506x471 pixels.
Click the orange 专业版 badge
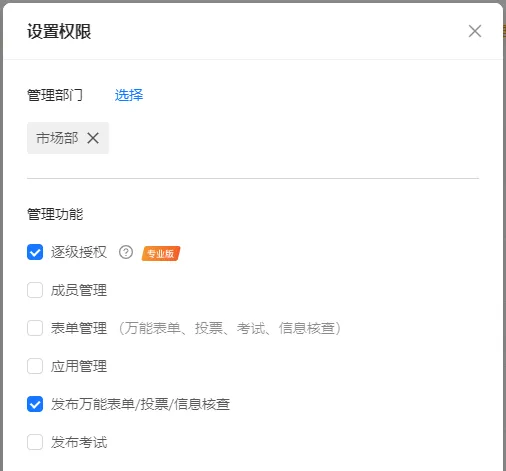coord(161,253)
